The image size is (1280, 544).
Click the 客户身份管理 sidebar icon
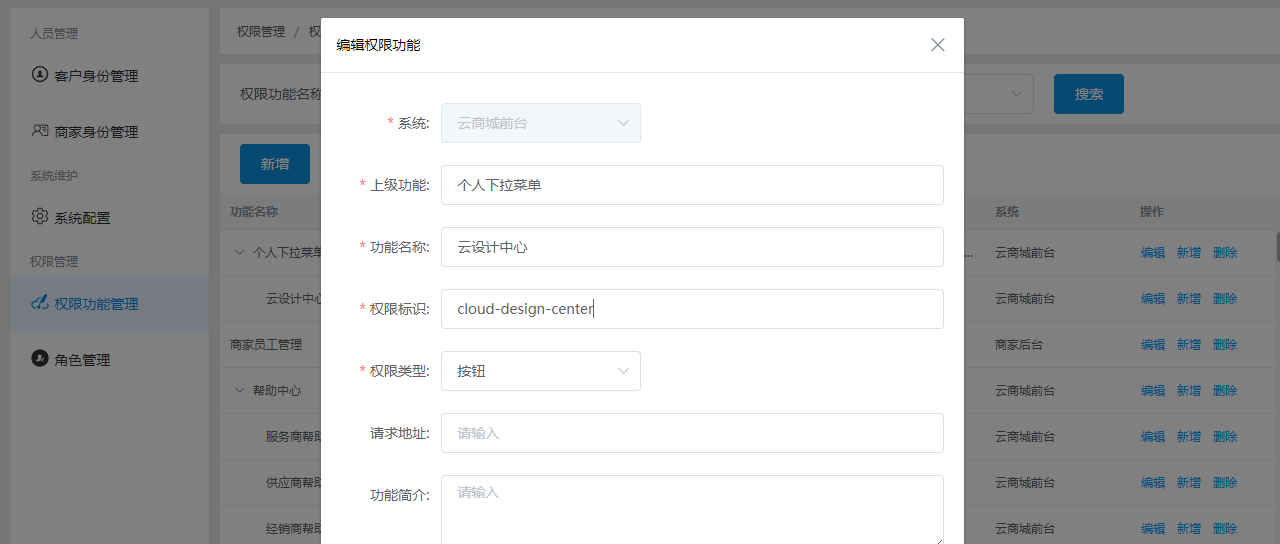click(x=40, y=74)
